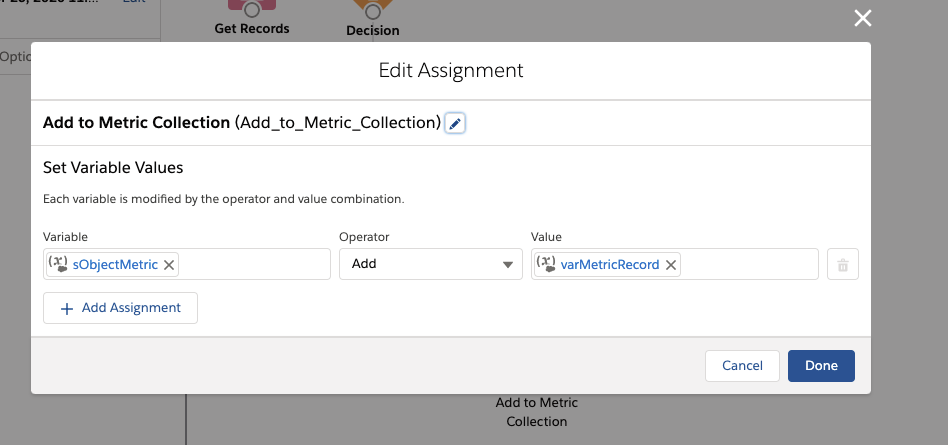Click the variable icon in sObjectMetric pill
Screen dimensions: 948x445
point(58,265)
